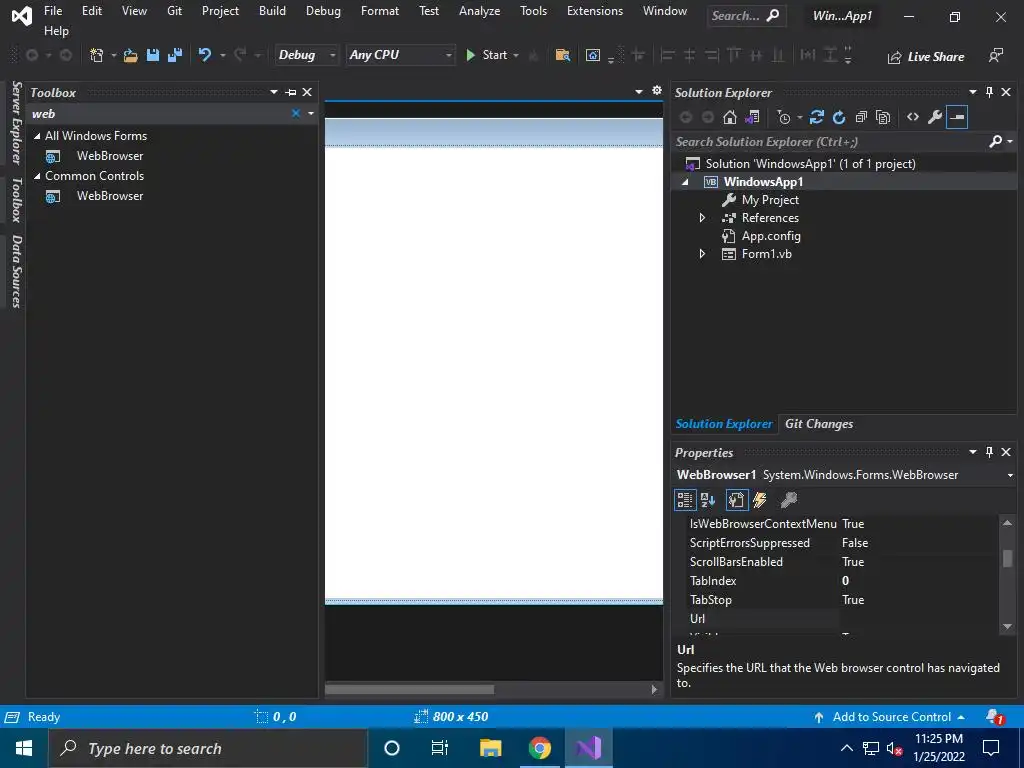This screenshot has height=768, width=1024.
Task: Click the Find in Files folder icon
Action: (562, 56)
